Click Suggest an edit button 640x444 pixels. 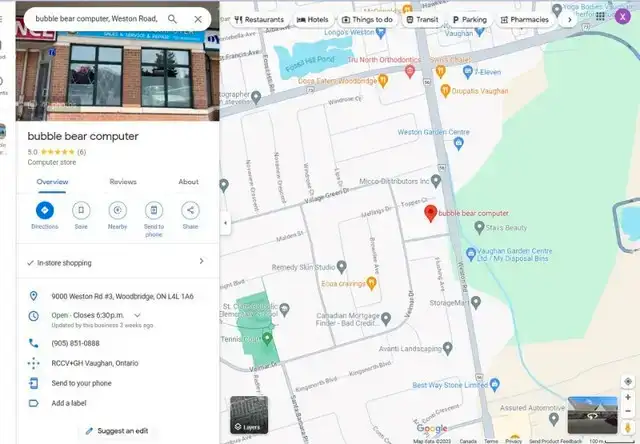pos(117,431)
